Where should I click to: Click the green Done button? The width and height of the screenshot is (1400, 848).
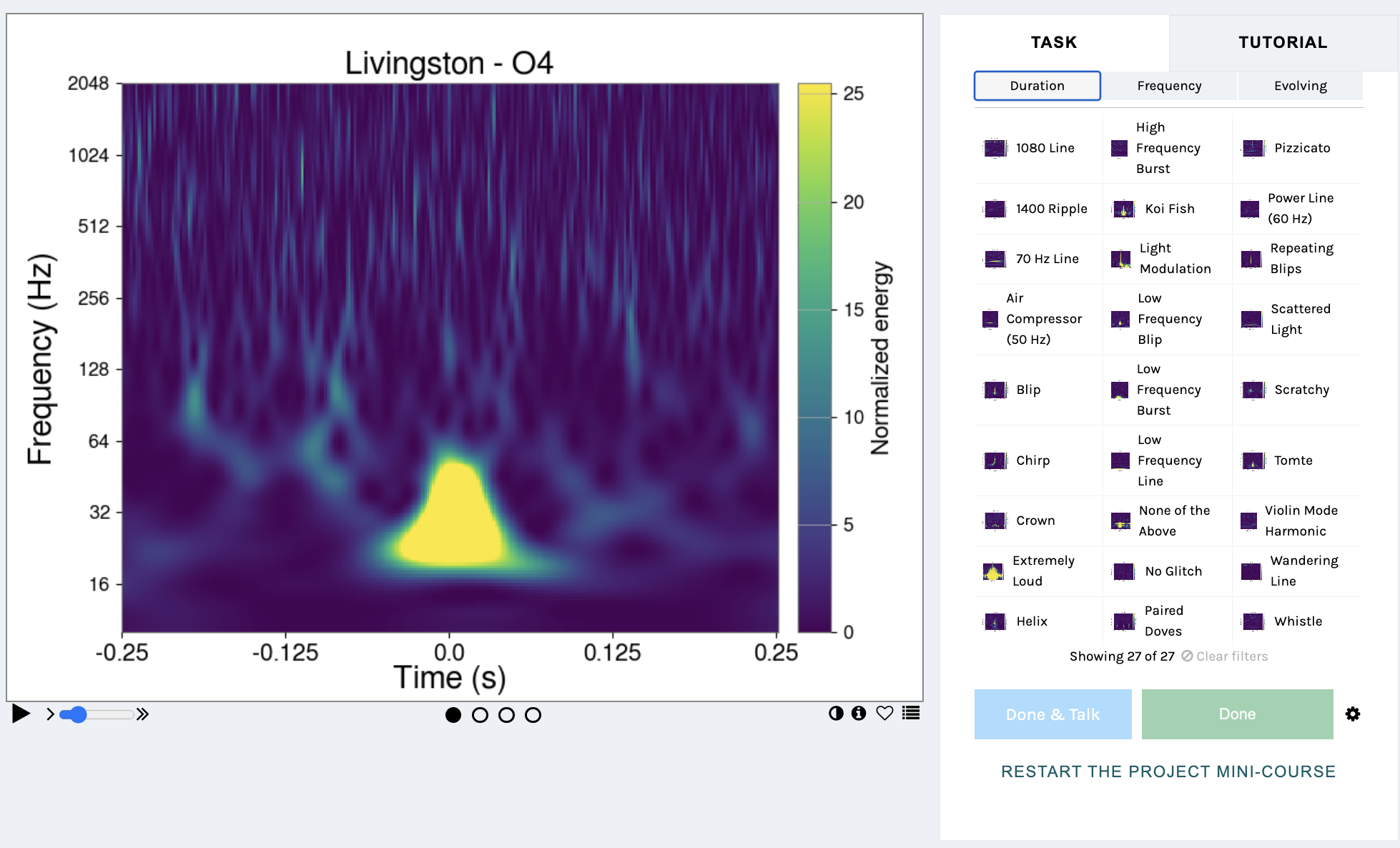[x=1237, y=714]
